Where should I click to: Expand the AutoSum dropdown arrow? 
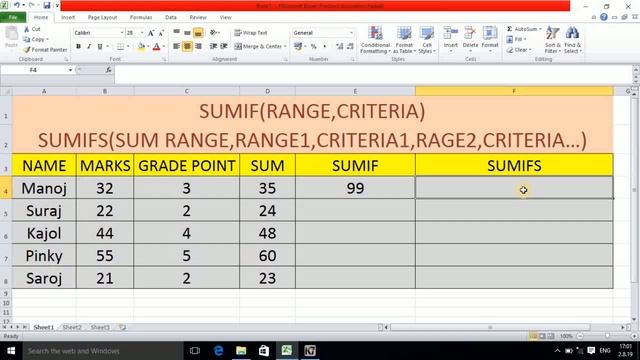point(540,29)
